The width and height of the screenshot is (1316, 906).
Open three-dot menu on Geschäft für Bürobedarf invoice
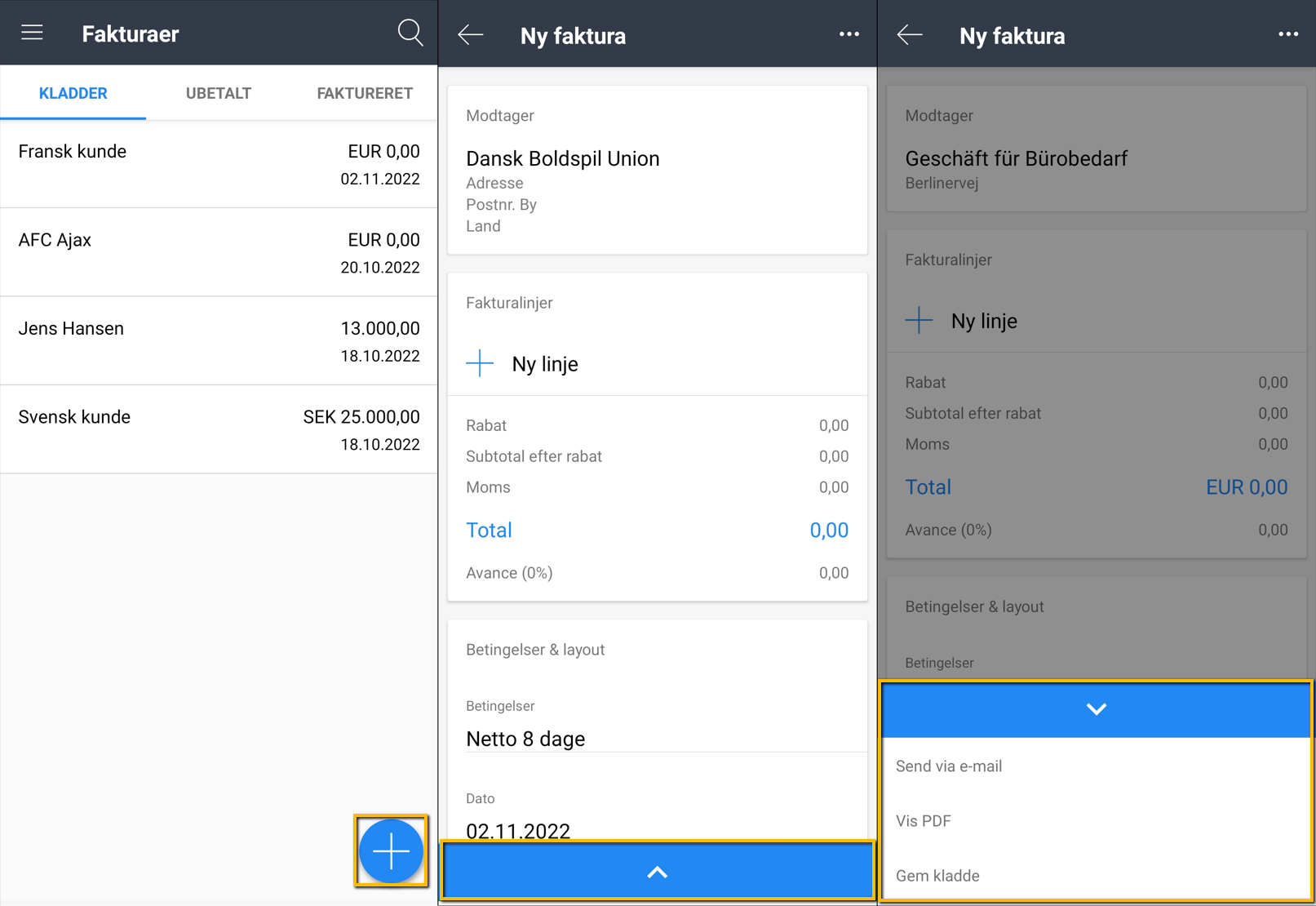pos(1287,34)
